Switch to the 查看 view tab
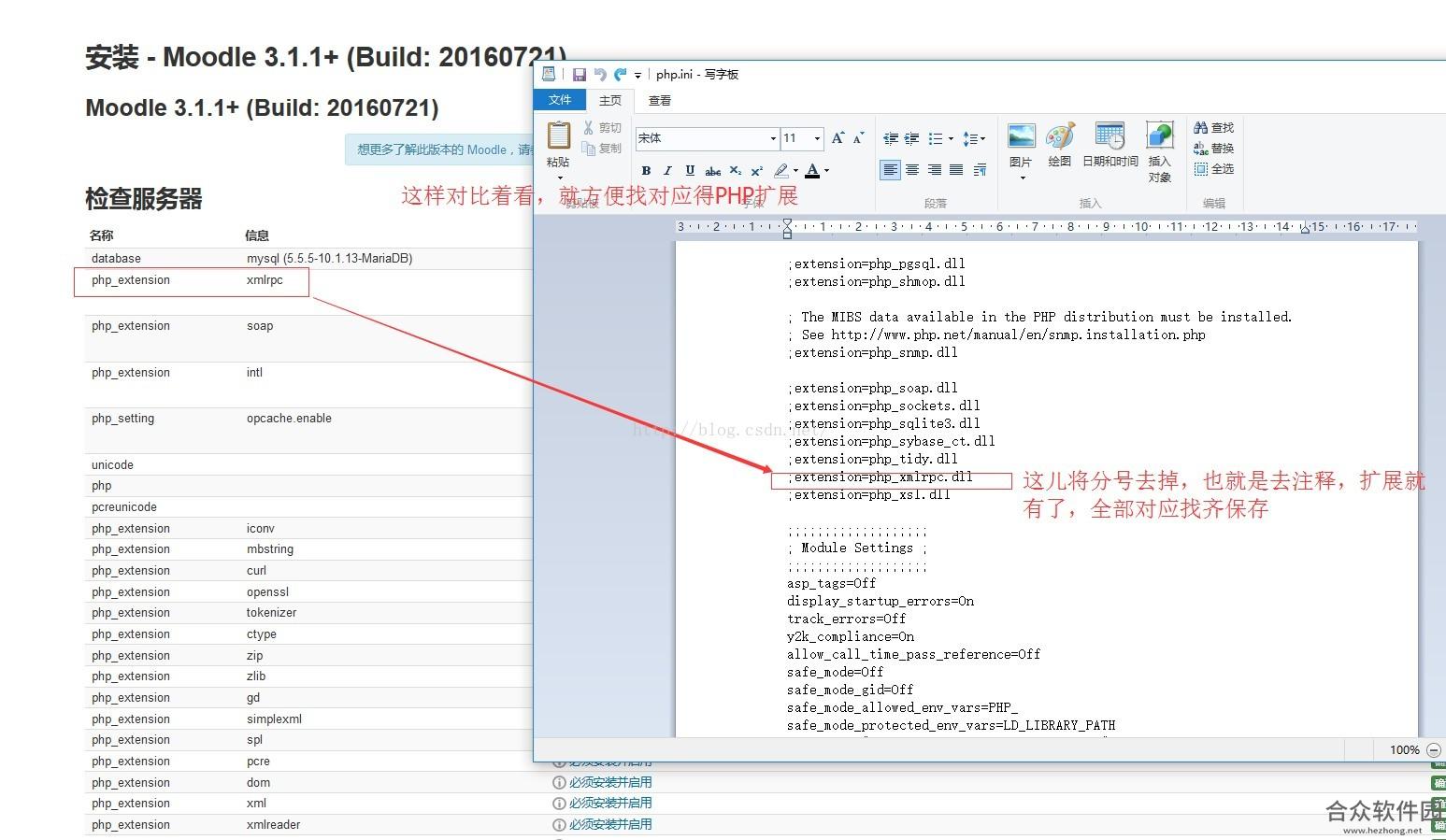Image resolution: width=1446 pixels, height=840 pixels. pyautogui.click(x=660, y=100)
